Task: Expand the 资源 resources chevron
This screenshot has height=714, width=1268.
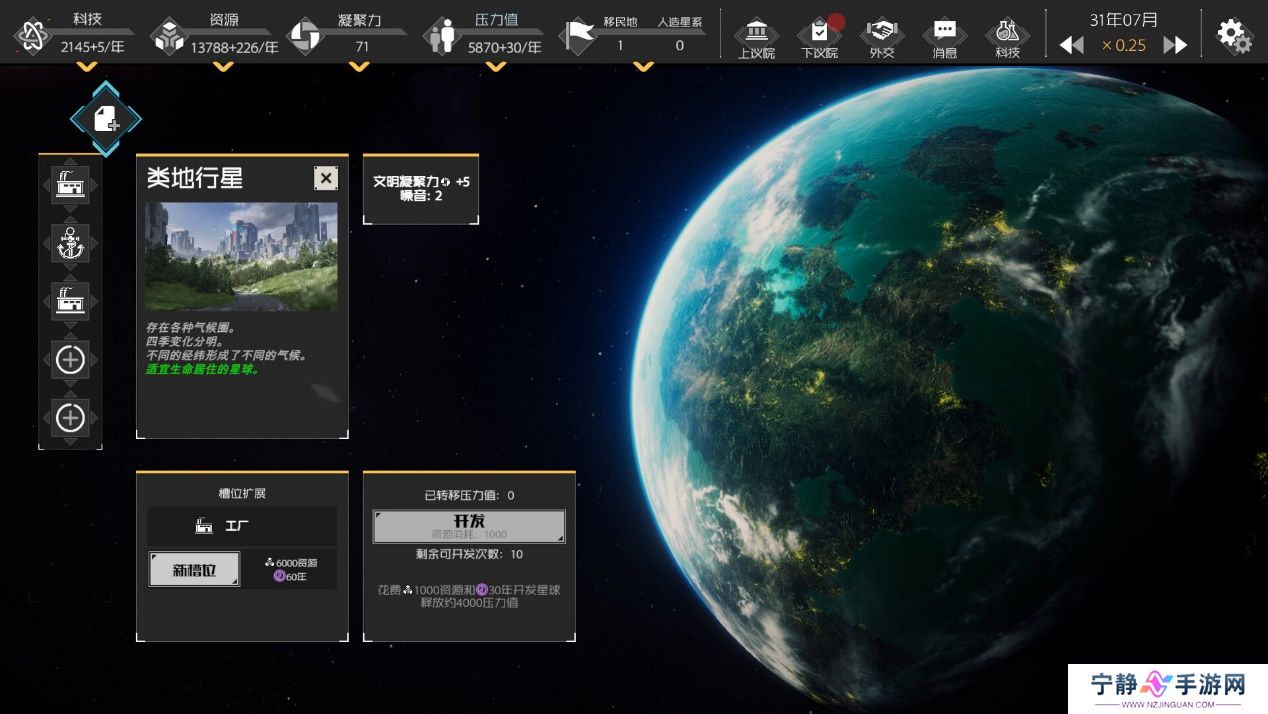Action: [223, 67]
